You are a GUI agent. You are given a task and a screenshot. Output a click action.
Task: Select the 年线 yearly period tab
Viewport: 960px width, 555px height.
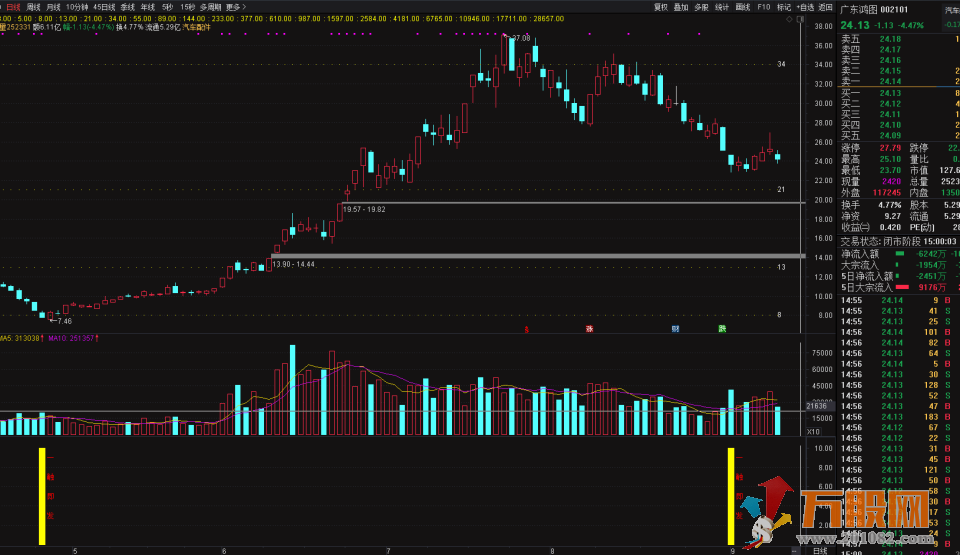148,7
